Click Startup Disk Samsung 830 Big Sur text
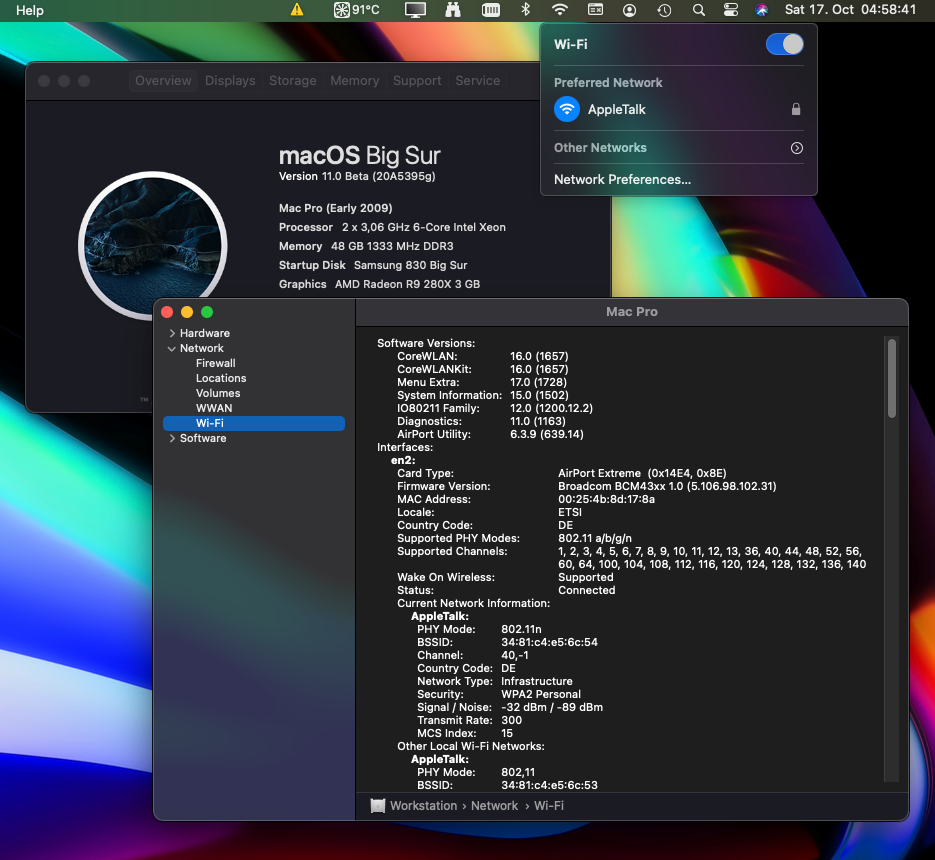Viewport: 935px width, 860px height. tap(373, 265)
